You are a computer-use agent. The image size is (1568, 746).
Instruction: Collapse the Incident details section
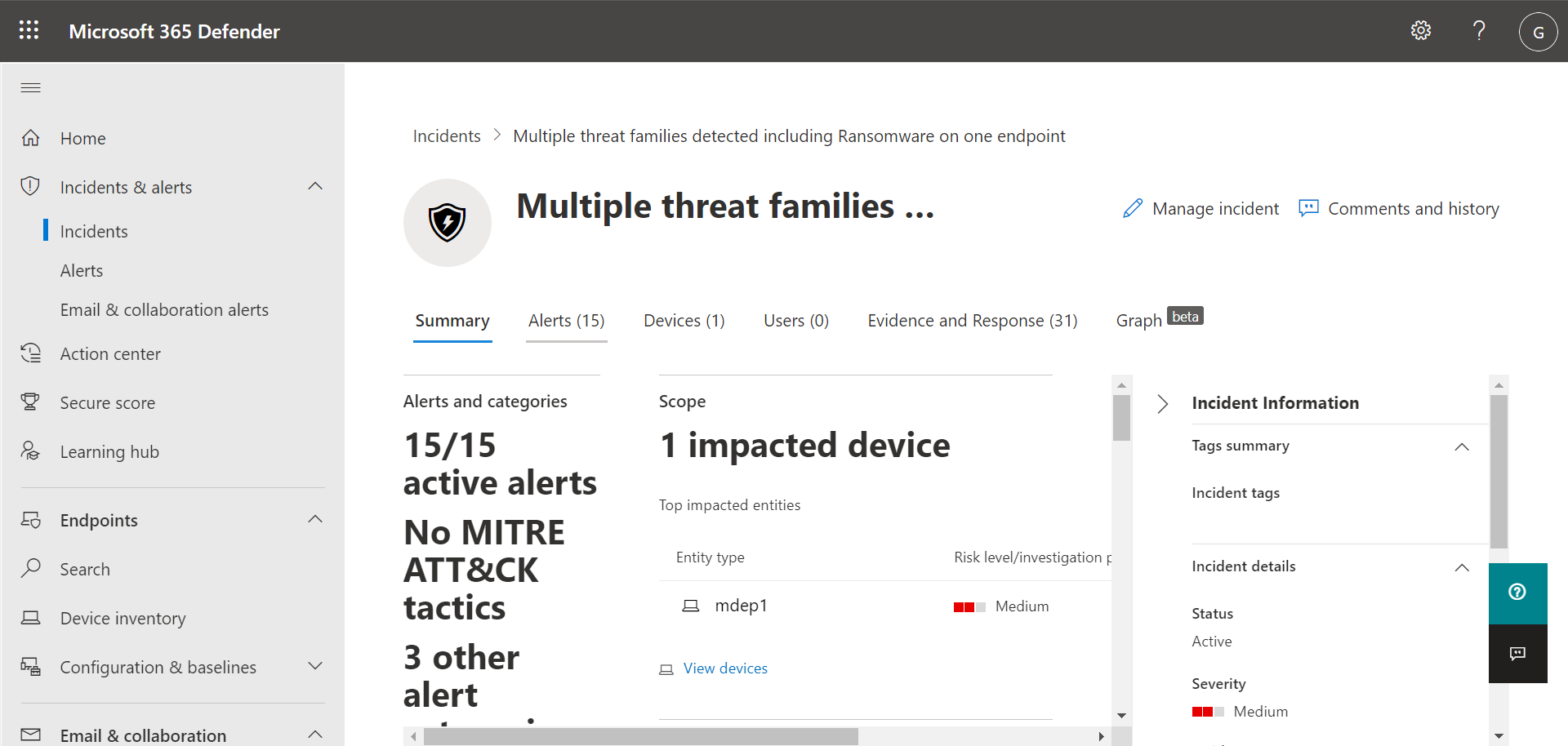coord(1462,567)
